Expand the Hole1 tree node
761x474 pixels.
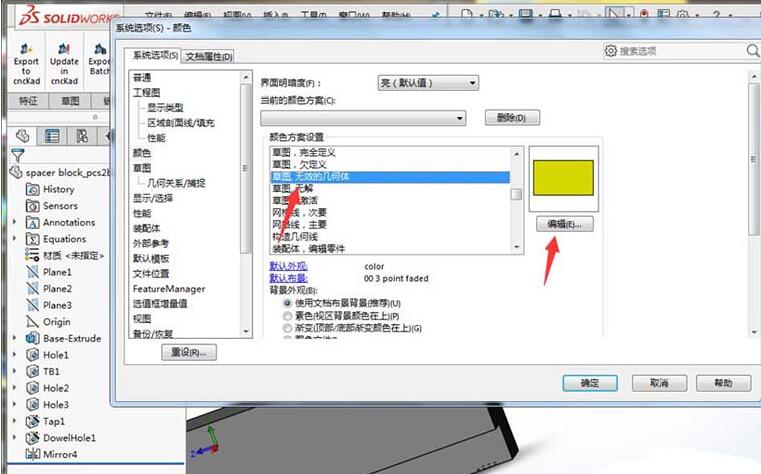pyautogui.click(x=15, y=355)
